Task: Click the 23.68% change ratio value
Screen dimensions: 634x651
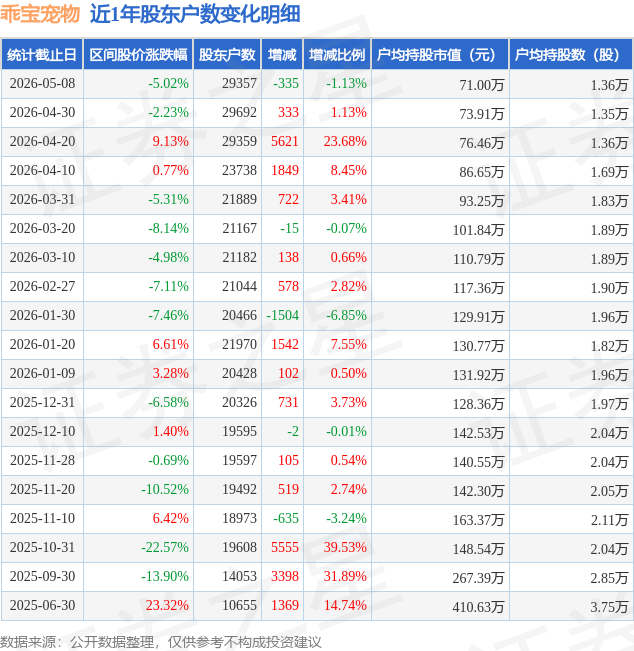Action: [x=345, y=142]
